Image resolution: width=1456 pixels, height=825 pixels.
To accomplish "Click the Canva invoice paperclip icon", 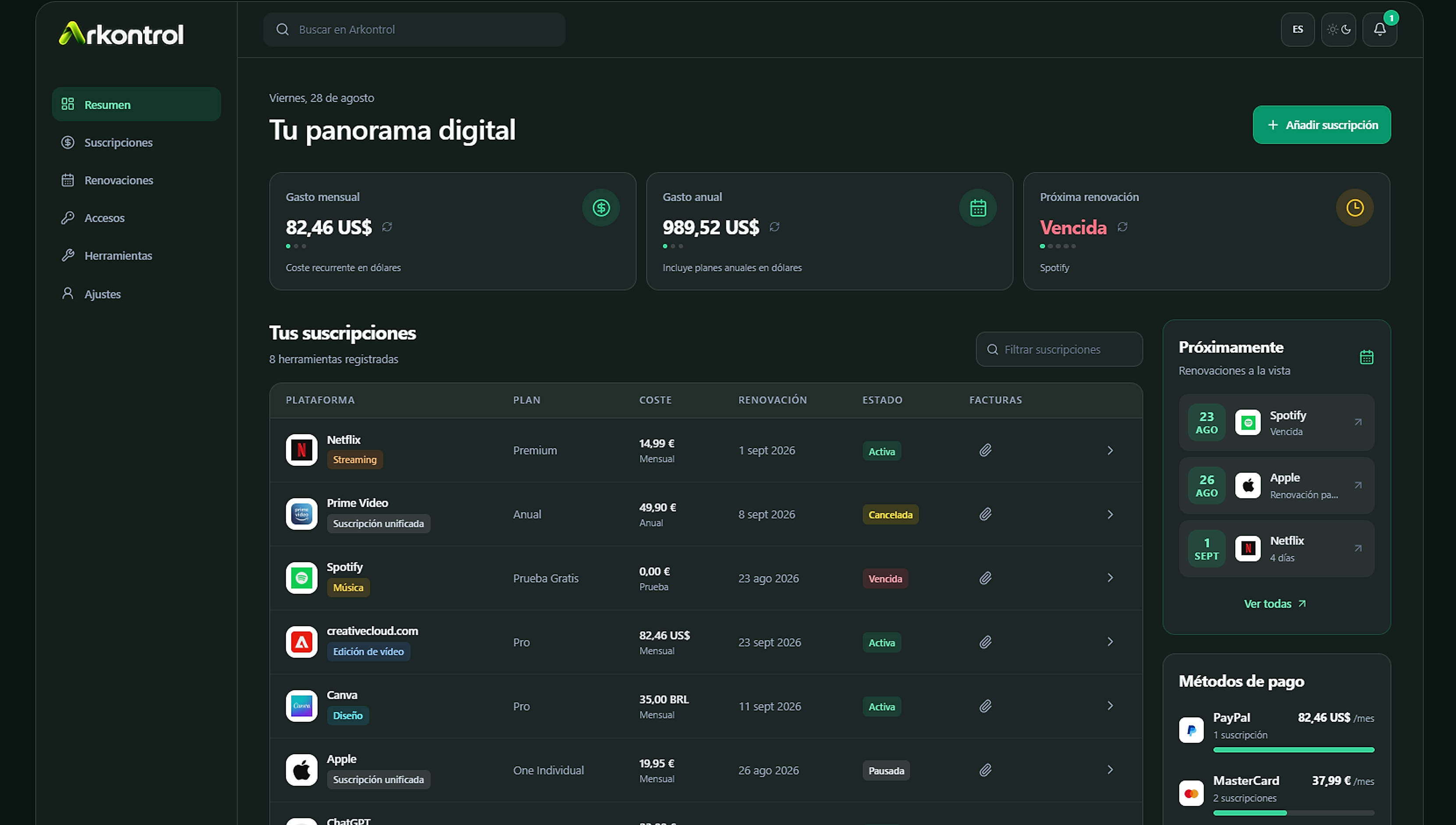I will [985, 706].
